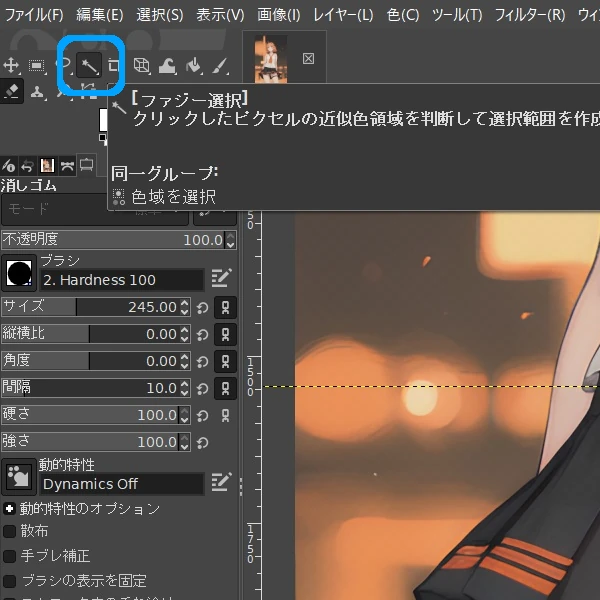
Task: Enable the 散布 checkbox
Action: point(9,531)
